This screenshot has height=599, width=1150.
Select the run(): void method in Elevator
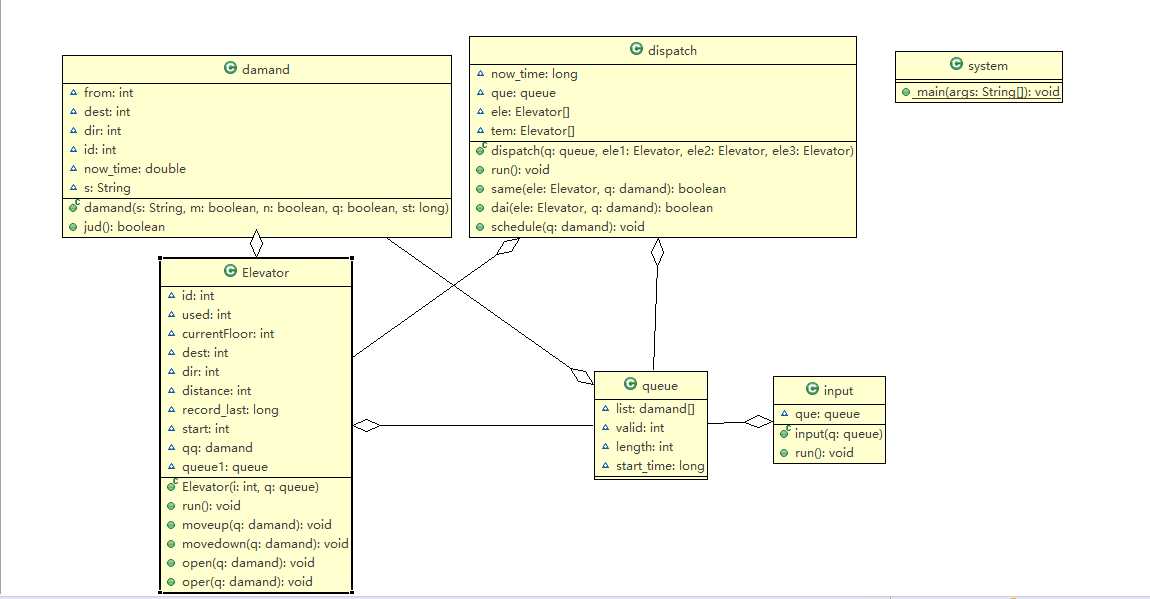click(211, 506)
